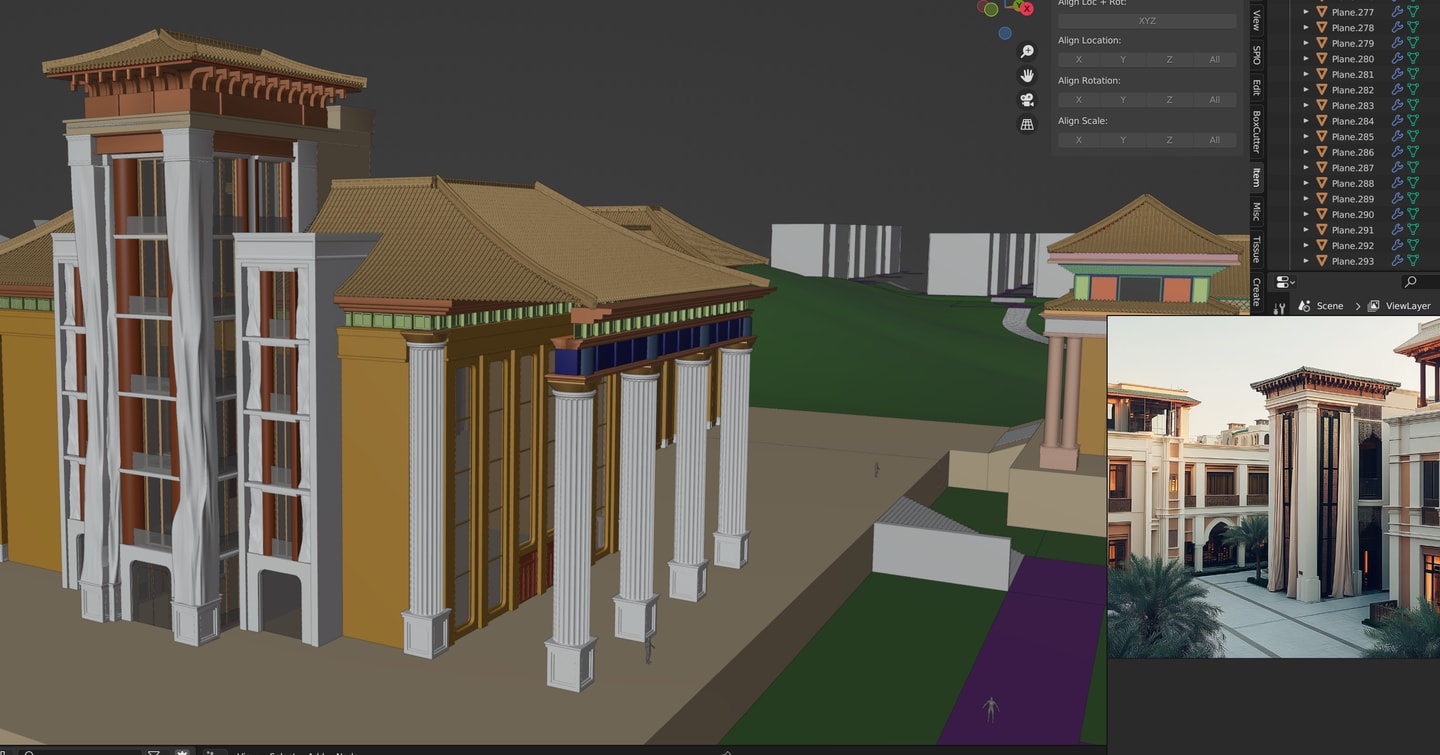Click the mesh object icon of Plane.277
Viewport: 1440px width, 755px height.
(x=1321, y=12)
